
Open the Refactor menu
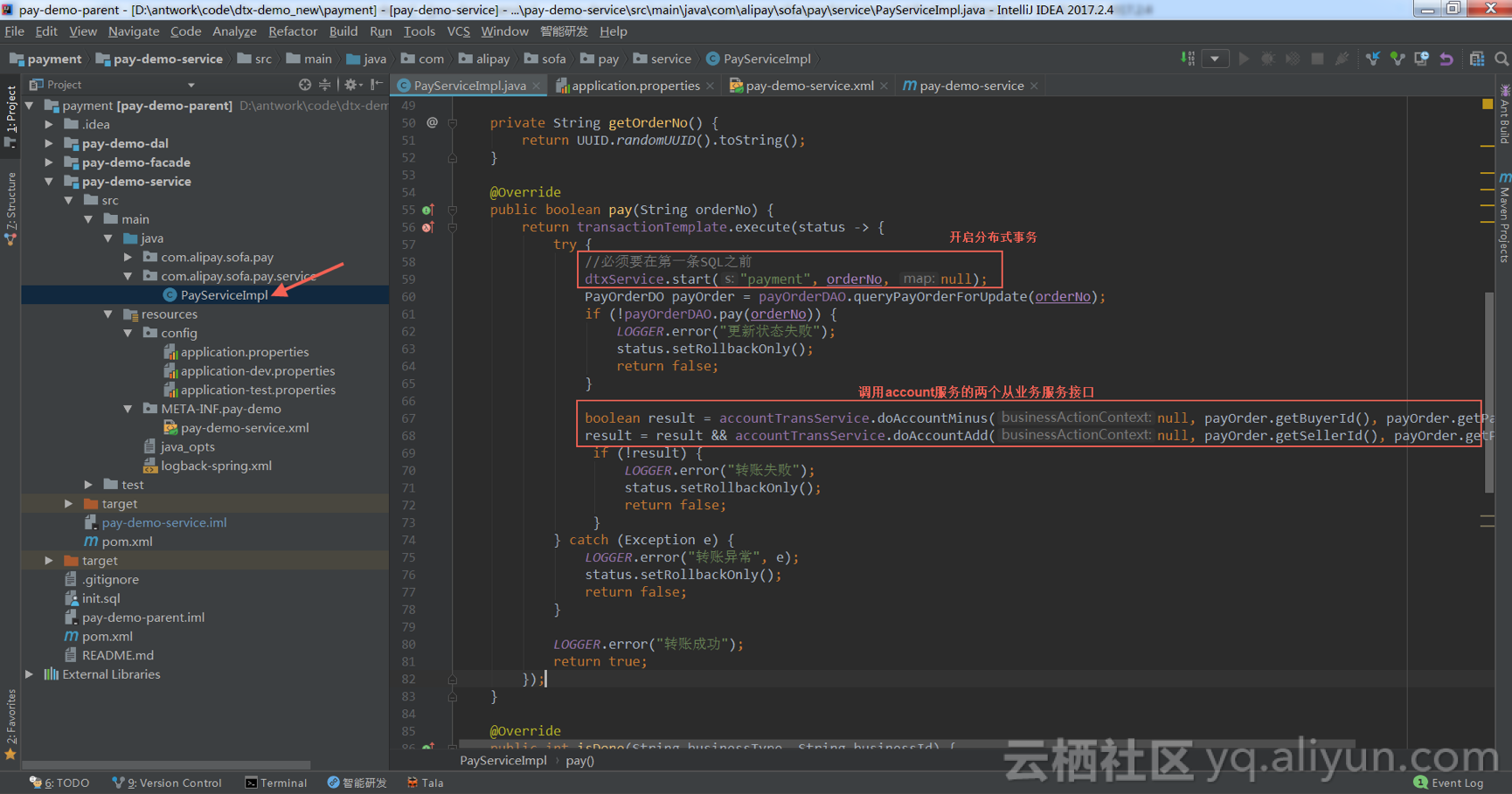(292, 31)
